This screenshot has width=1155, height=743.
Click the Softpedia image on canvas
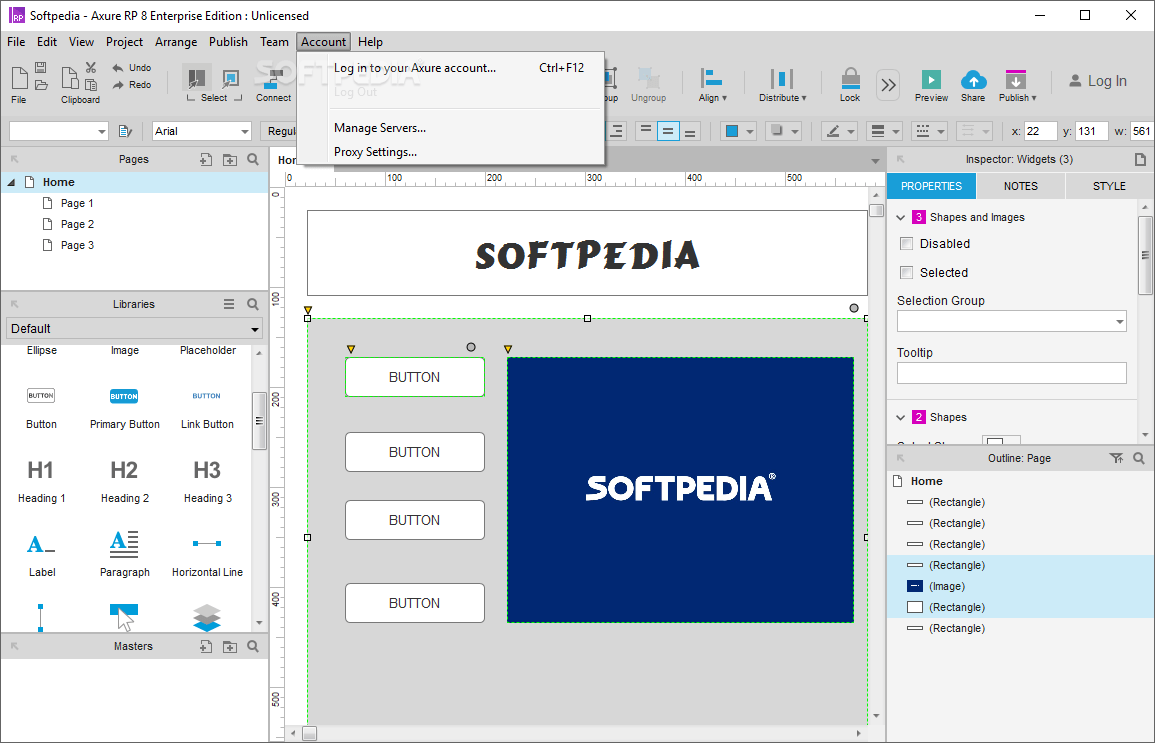(x=680, y=490)
